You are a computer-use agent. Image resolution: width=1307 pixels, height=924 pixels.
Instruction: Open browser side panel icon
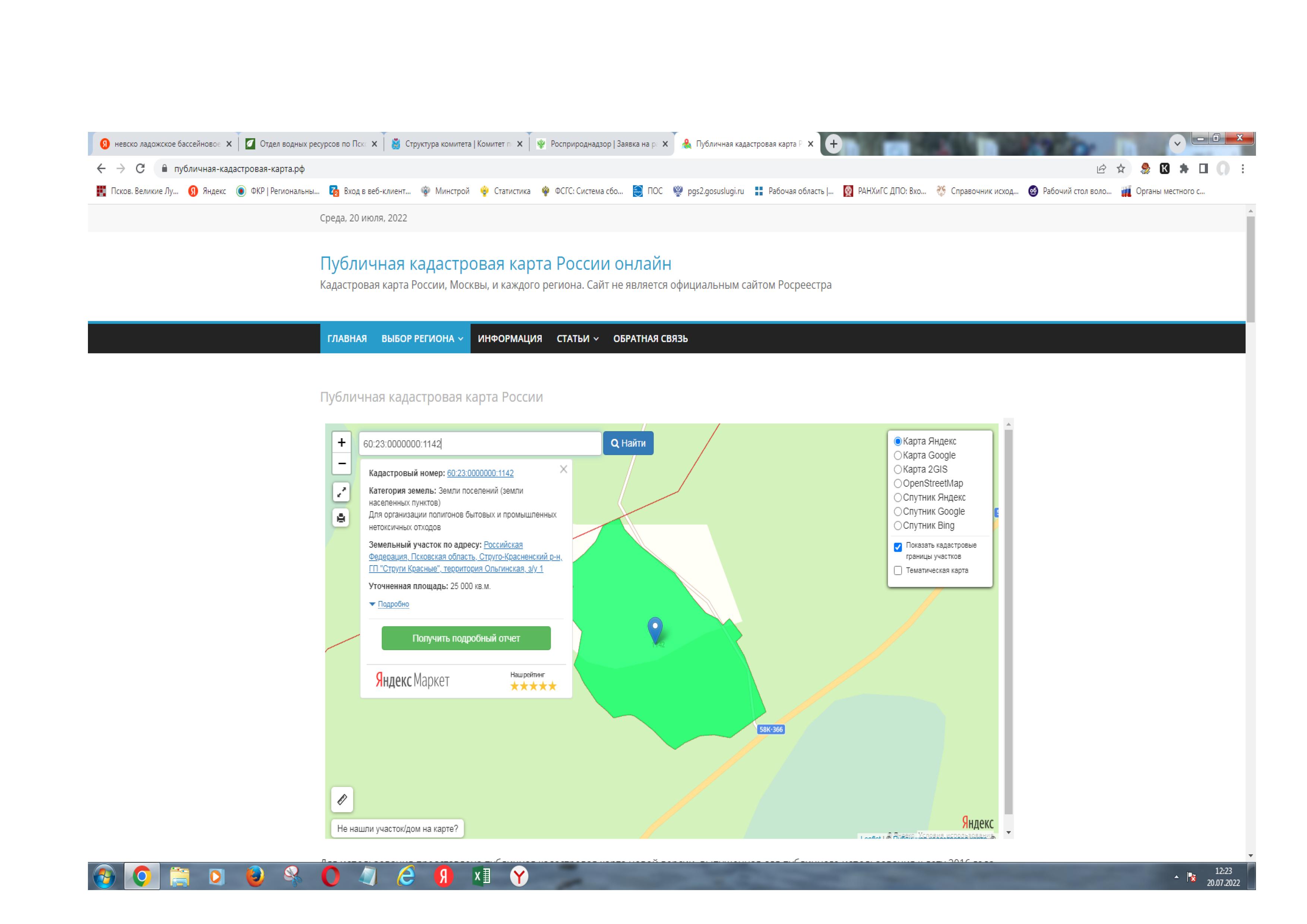1203,168
